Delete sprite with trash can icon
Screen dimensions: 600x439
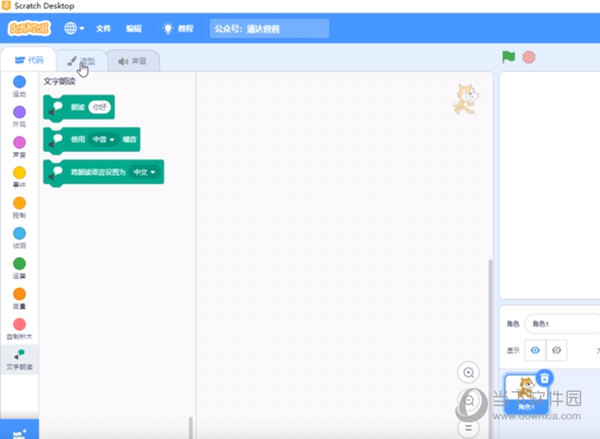pos(545,378)
